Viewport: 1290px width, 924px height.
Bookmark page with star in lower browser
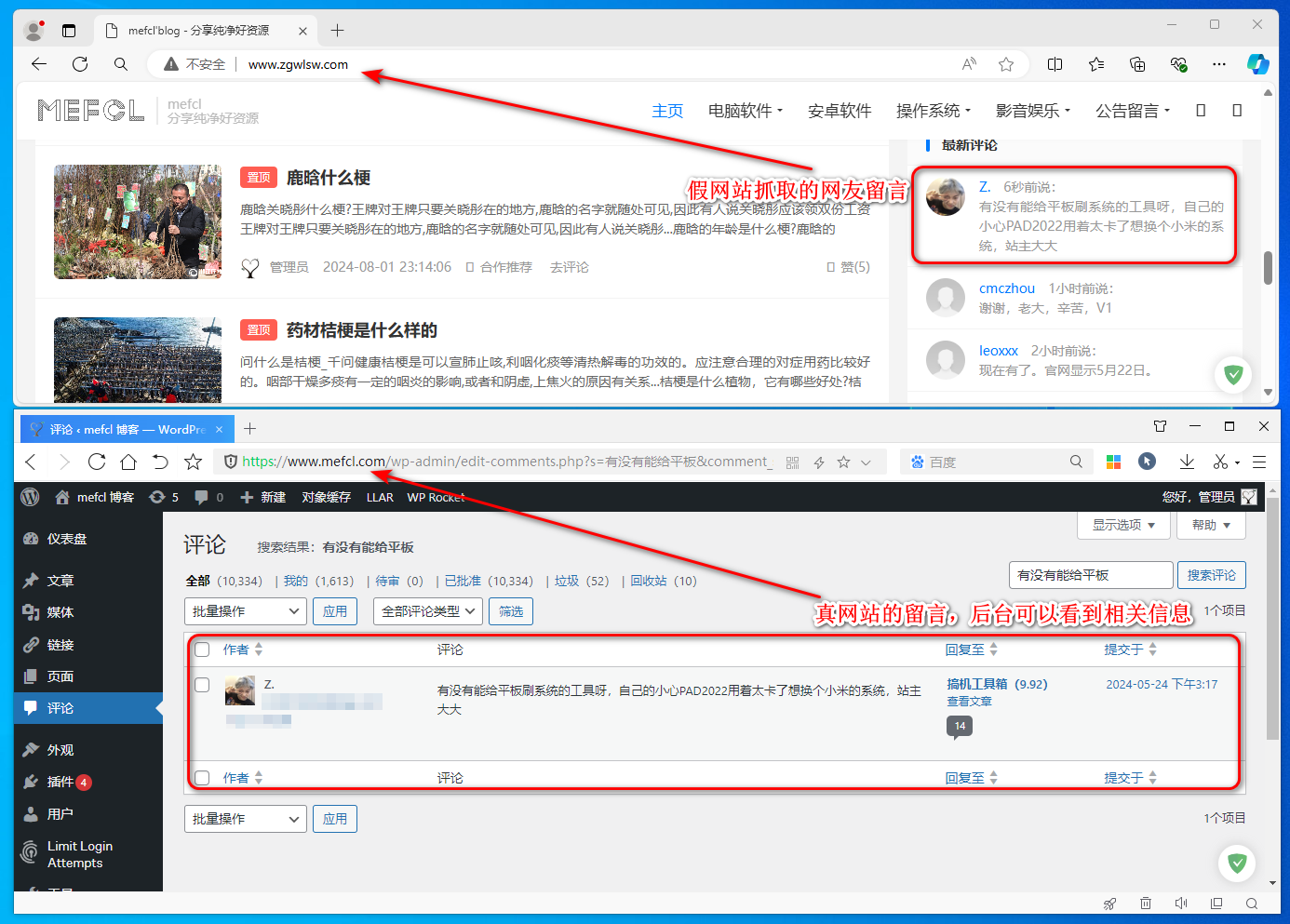[x=193, y=462]
